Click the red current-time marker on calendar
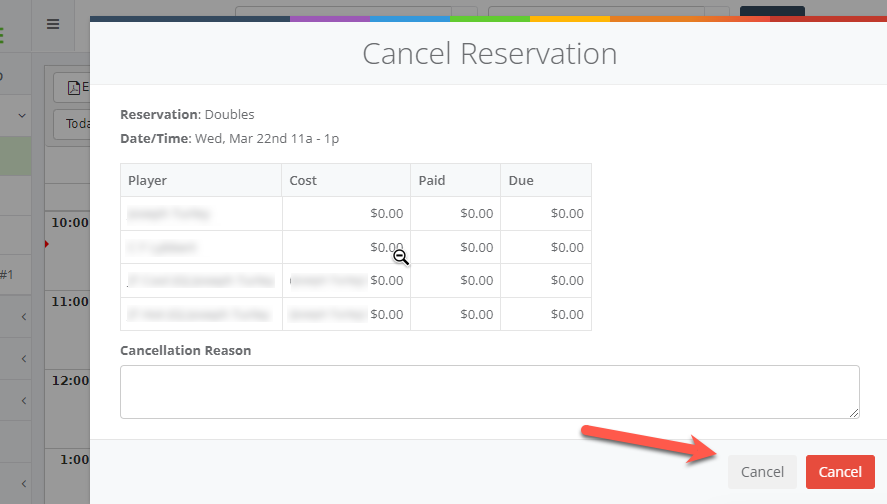The height and width of the screenshot is (504, 887). point(46,243)
